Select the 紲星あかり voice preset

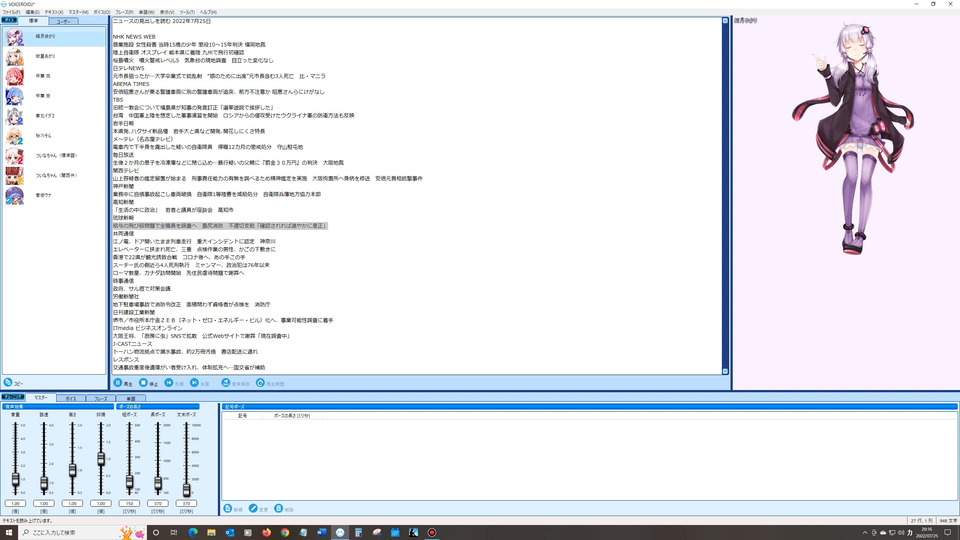54,56
